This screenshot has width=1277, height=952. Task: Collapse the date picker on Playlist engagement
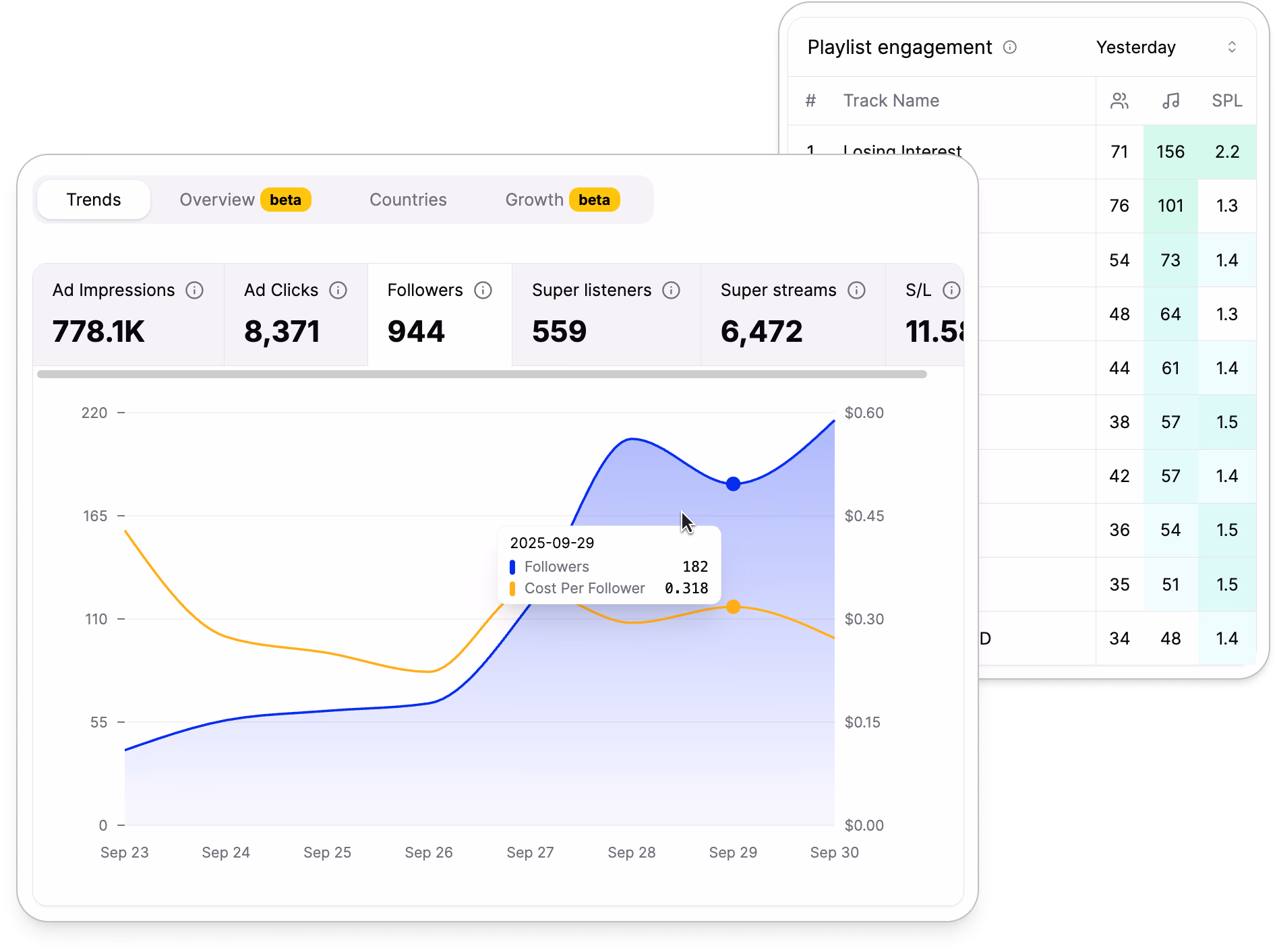click(1233, 47)
